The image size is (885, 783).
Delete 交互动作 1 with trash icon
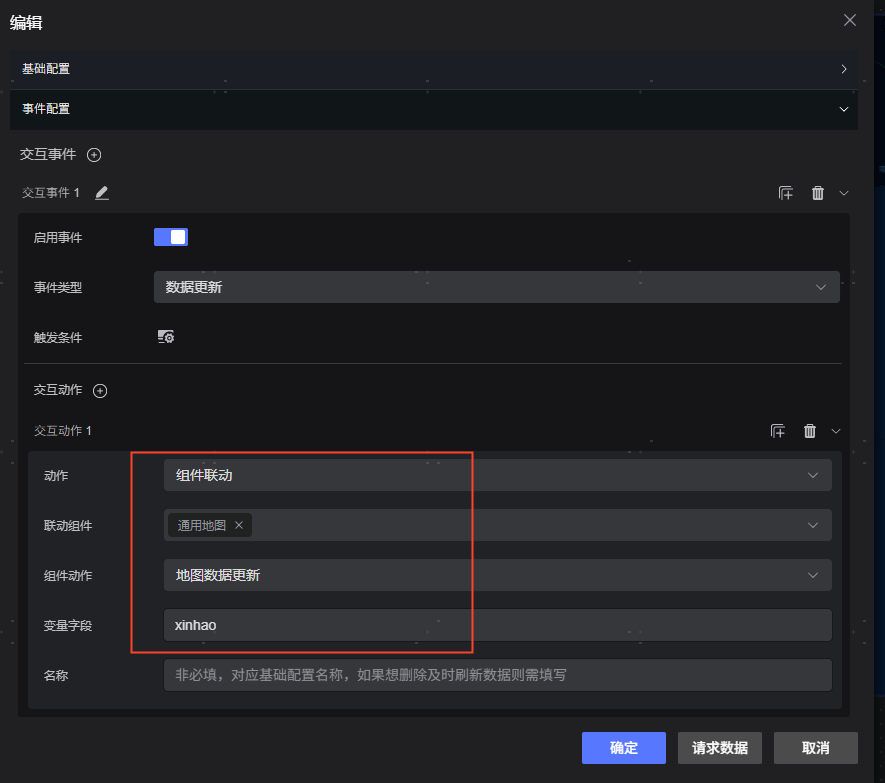click(x=810, y=431)
